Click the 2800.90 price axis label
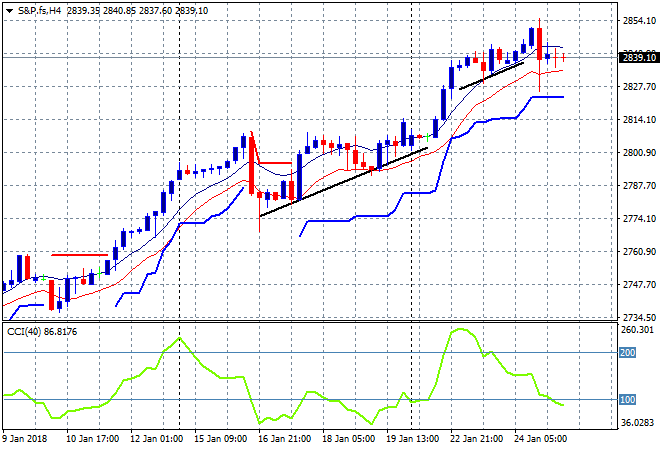The image size is (660, 450). pos(639,152)
